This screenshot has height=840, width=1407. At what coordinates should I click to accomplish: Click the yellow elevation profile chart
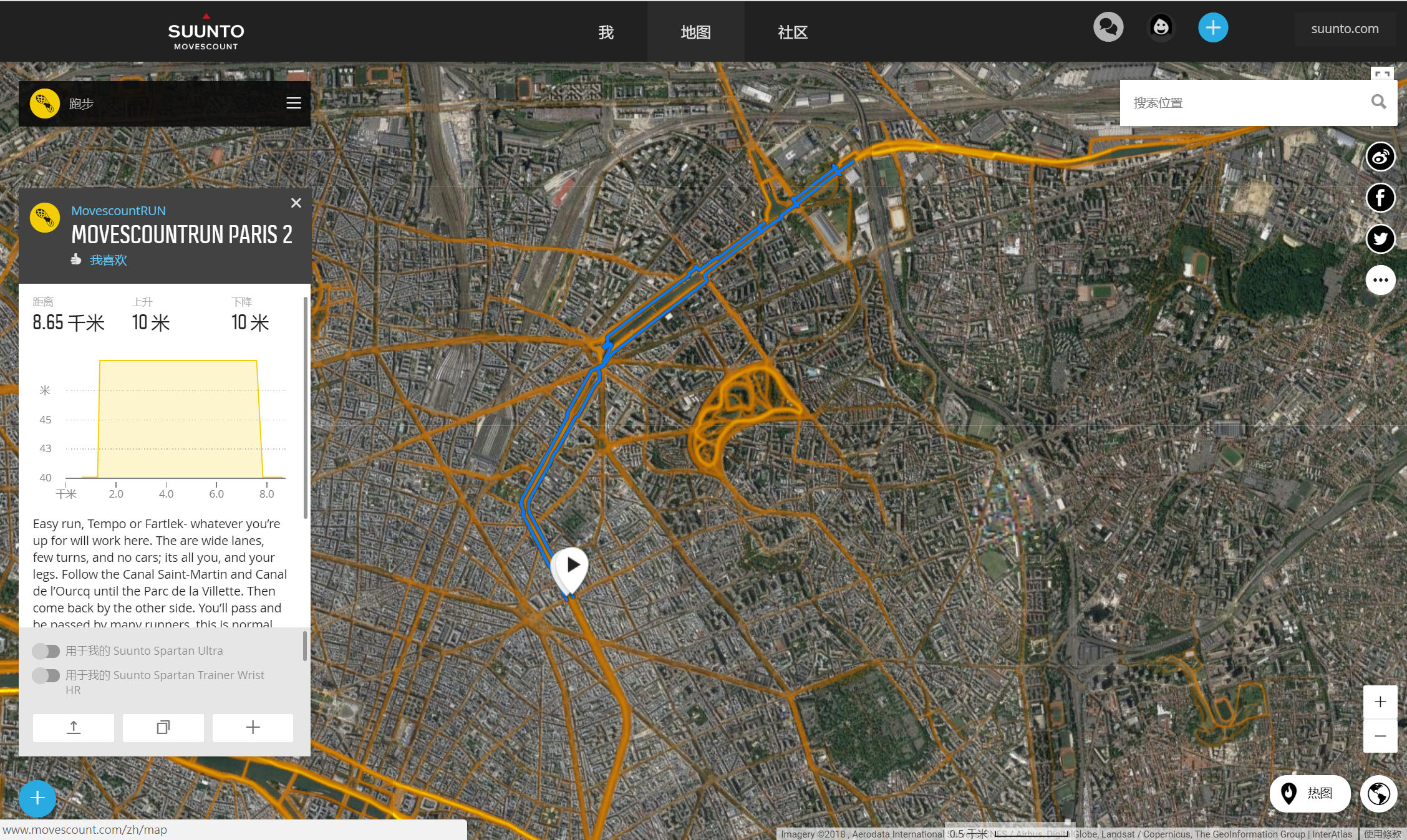point(176,419)
